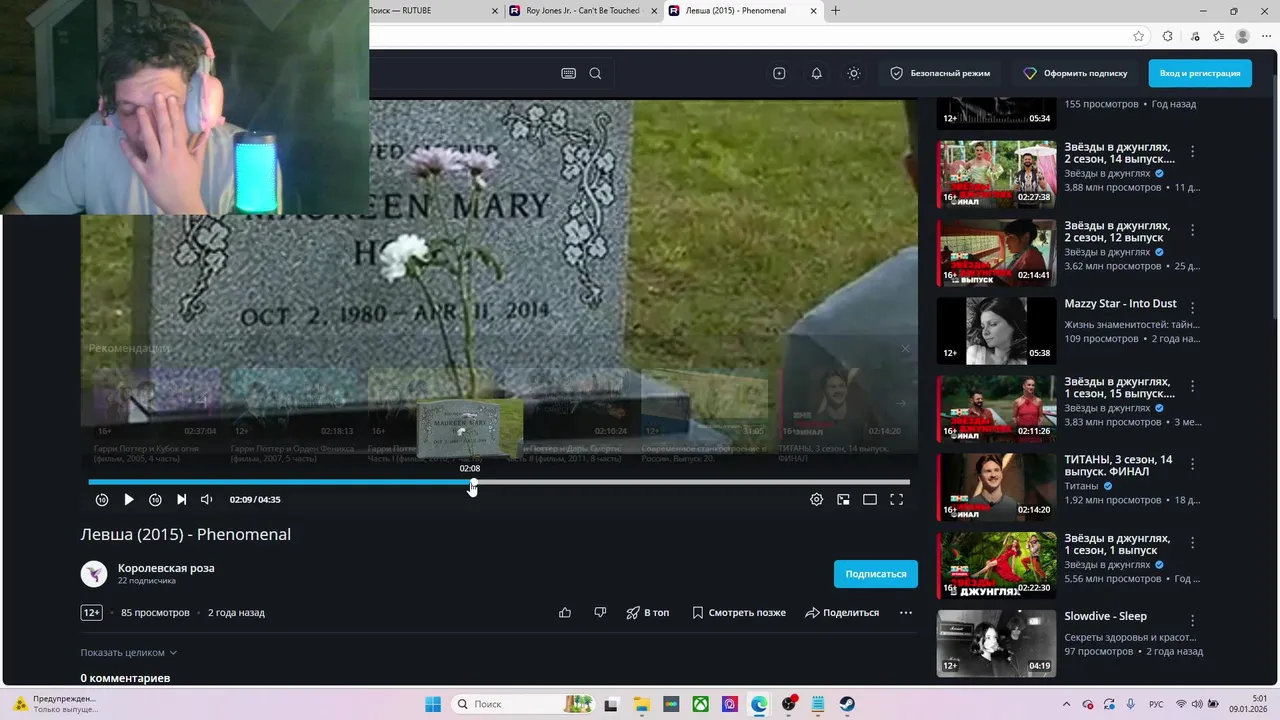This screenshot has width=1280, height=720.
Task: Open the on-screen keyboard icon in search
Action: pos(568,73)
